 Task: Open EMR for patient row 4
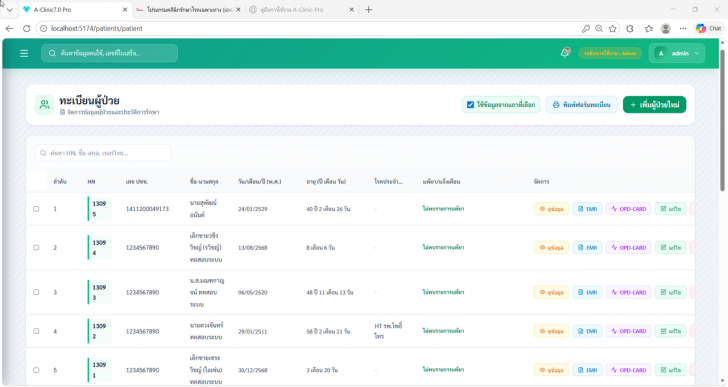[587, 331]
